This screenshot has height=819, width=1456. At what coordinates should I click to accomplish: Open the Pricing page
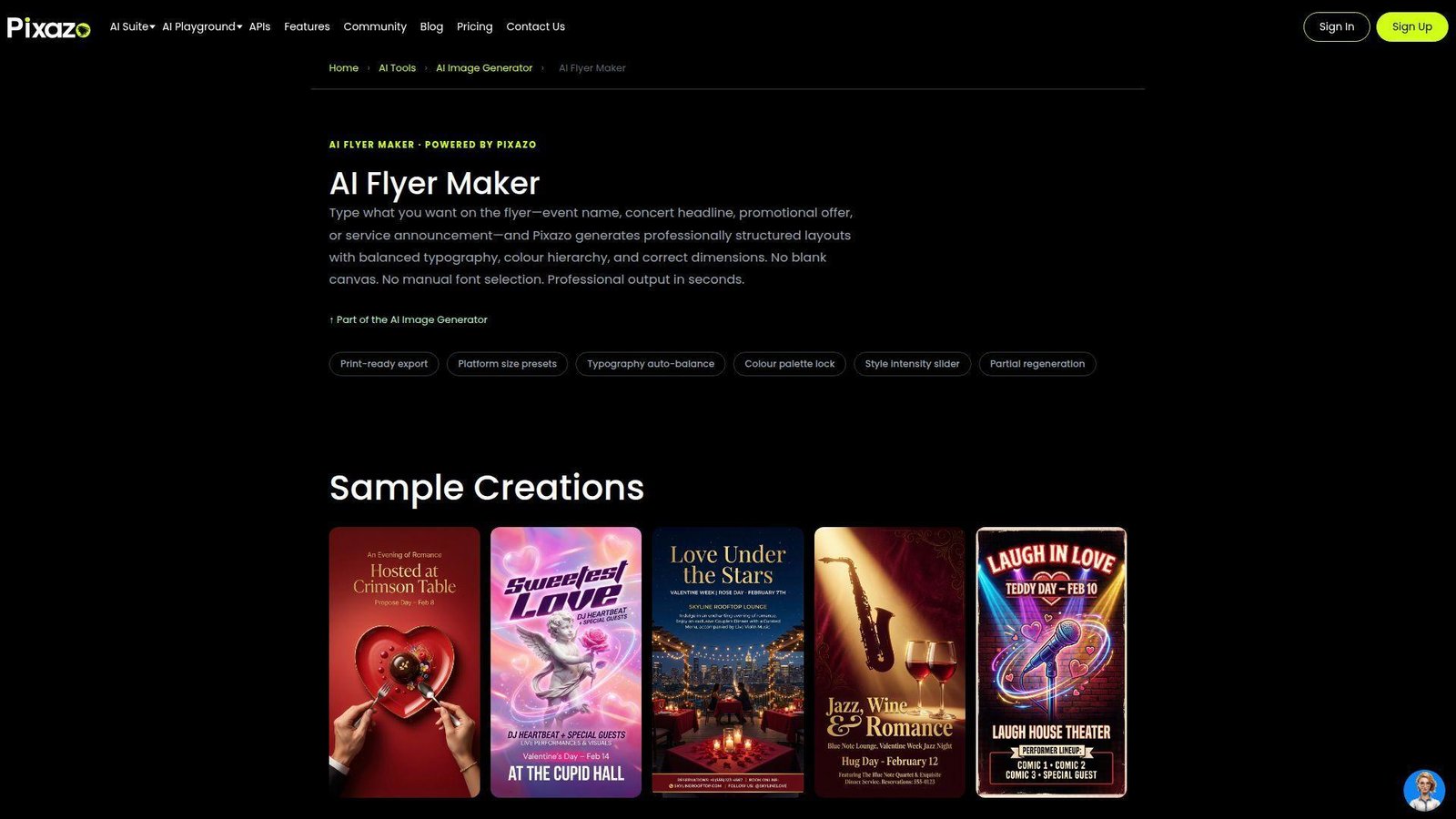coord(474,26)
